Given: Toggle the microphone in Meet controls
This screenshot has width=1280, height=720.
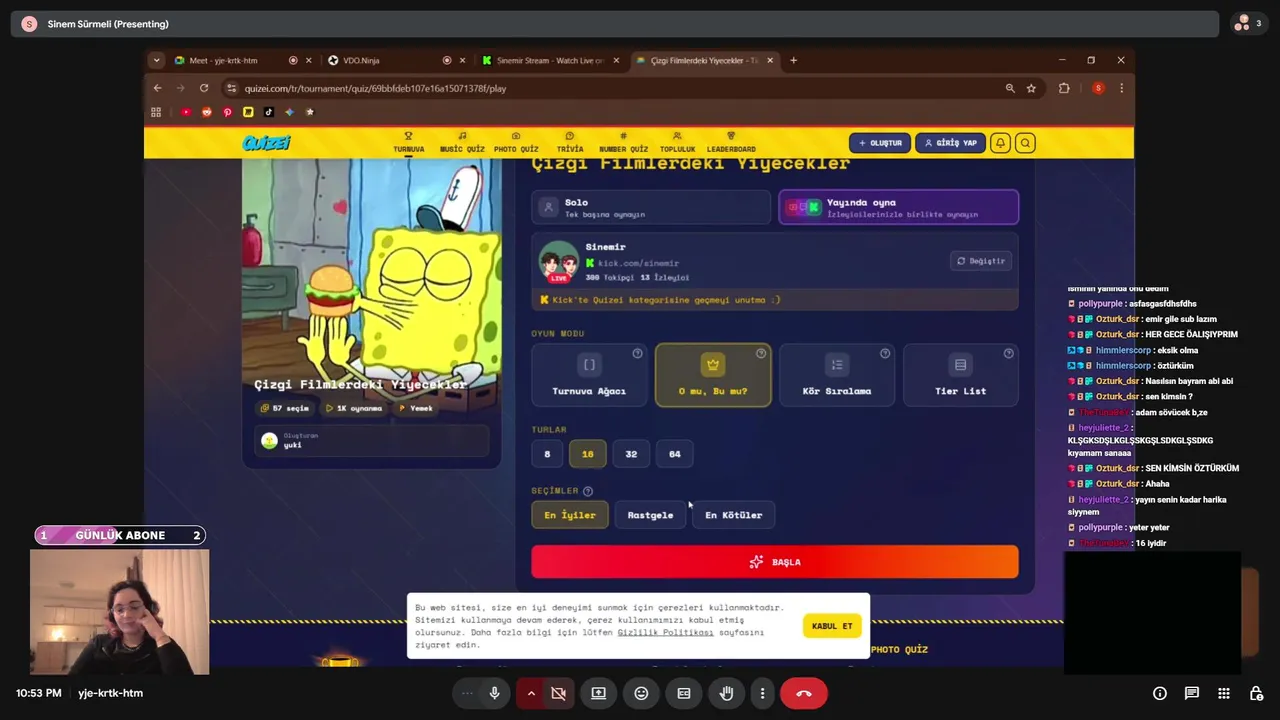Looking at the screenshot, I should [x=494, y=693].
